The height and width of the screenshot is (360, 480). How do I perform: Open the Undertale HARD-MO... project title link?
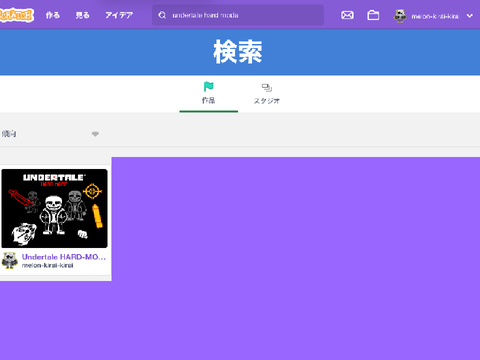pyautogui.click(x=64, y=257)
